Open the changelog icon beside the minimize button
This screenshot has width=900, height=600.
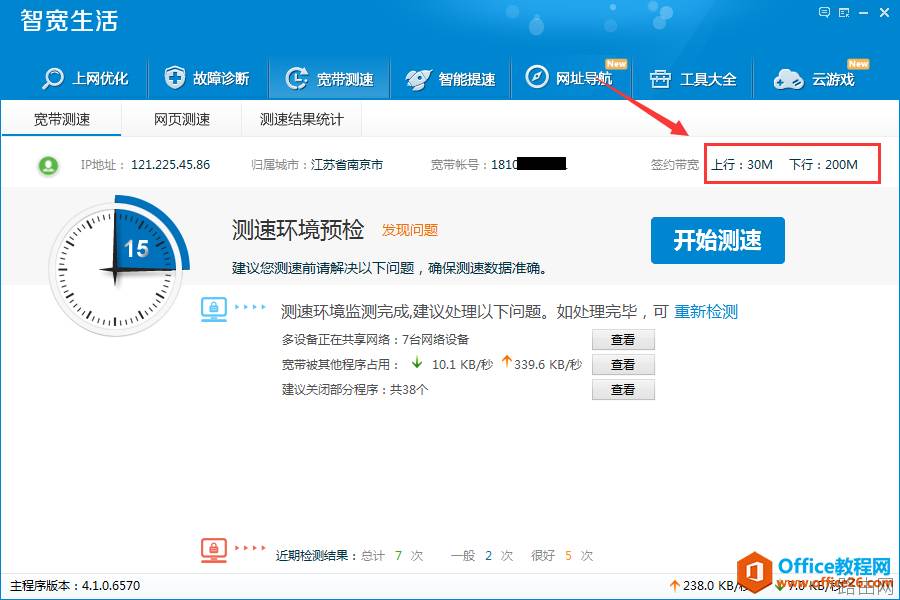[x=845, y=12]
